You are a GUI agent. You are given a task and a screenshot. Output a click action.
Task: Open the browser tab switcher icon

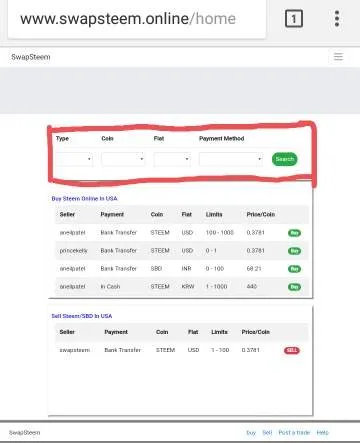(294, 19)
